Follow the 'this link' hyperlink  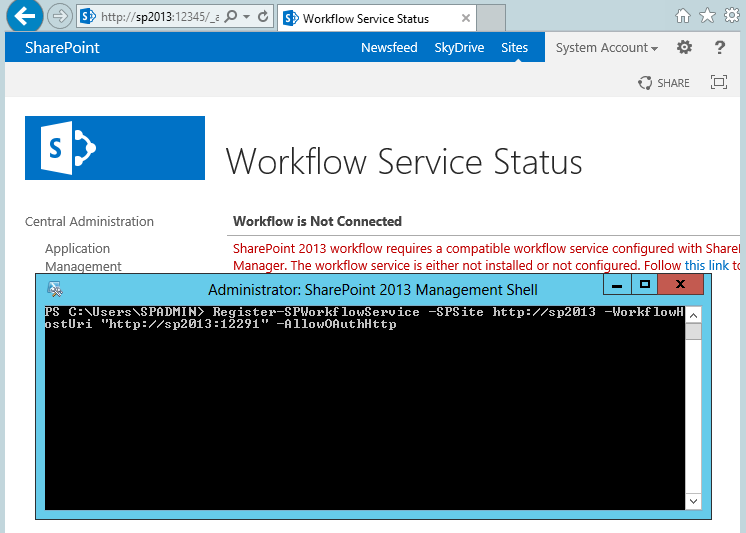[x=707, y=265]
